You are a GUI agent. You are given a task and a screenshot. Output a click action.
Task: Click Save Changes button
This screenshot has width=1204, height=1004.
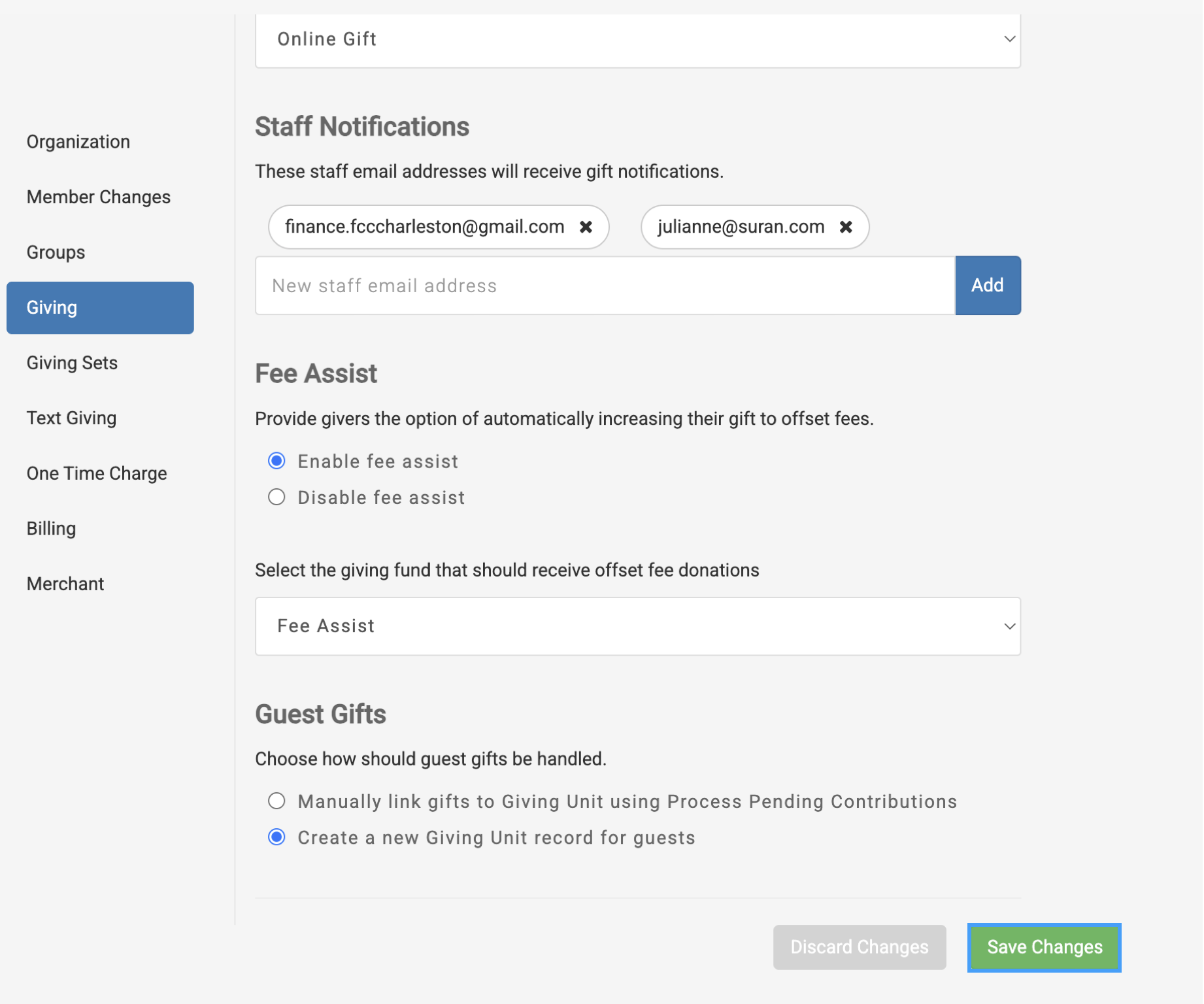(1045, 947)
